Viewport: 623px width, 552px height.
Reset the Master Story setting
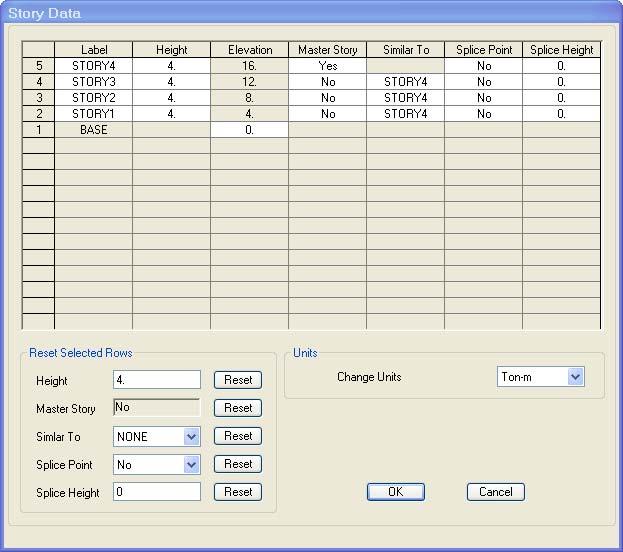(238, 408)
